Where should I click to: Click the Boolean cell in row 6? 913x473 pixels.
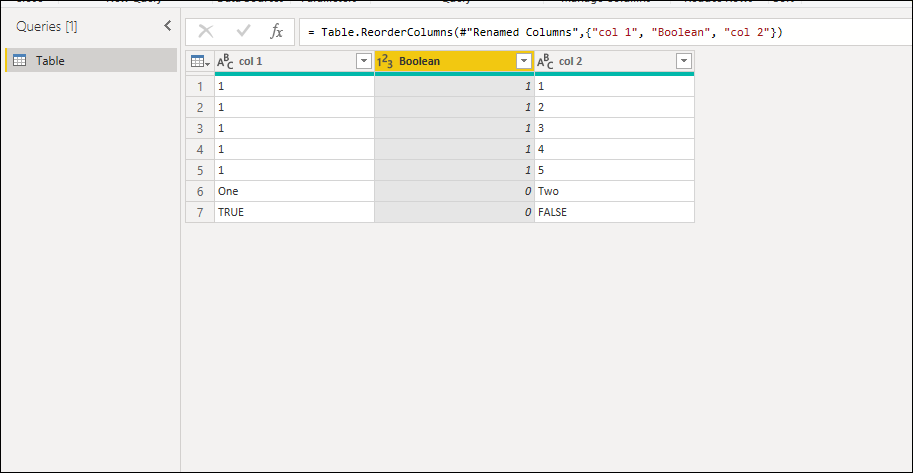pos(454,191)
